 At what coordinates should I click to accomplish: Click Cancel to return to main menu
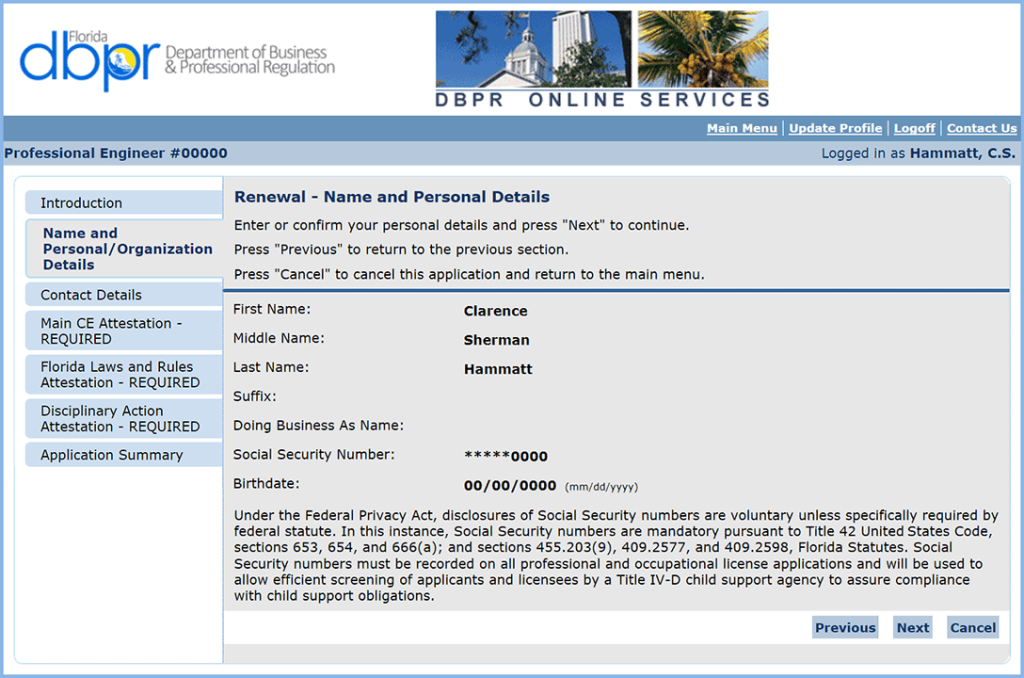tap(972, 627)
